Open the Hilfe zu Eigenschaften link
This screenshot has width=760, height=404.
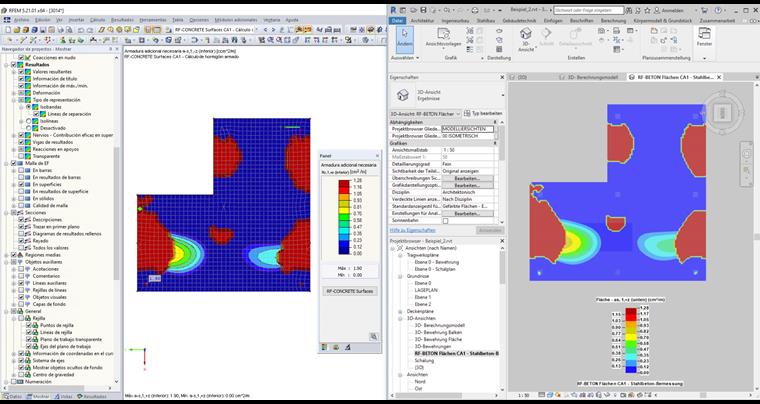(412, 230)
